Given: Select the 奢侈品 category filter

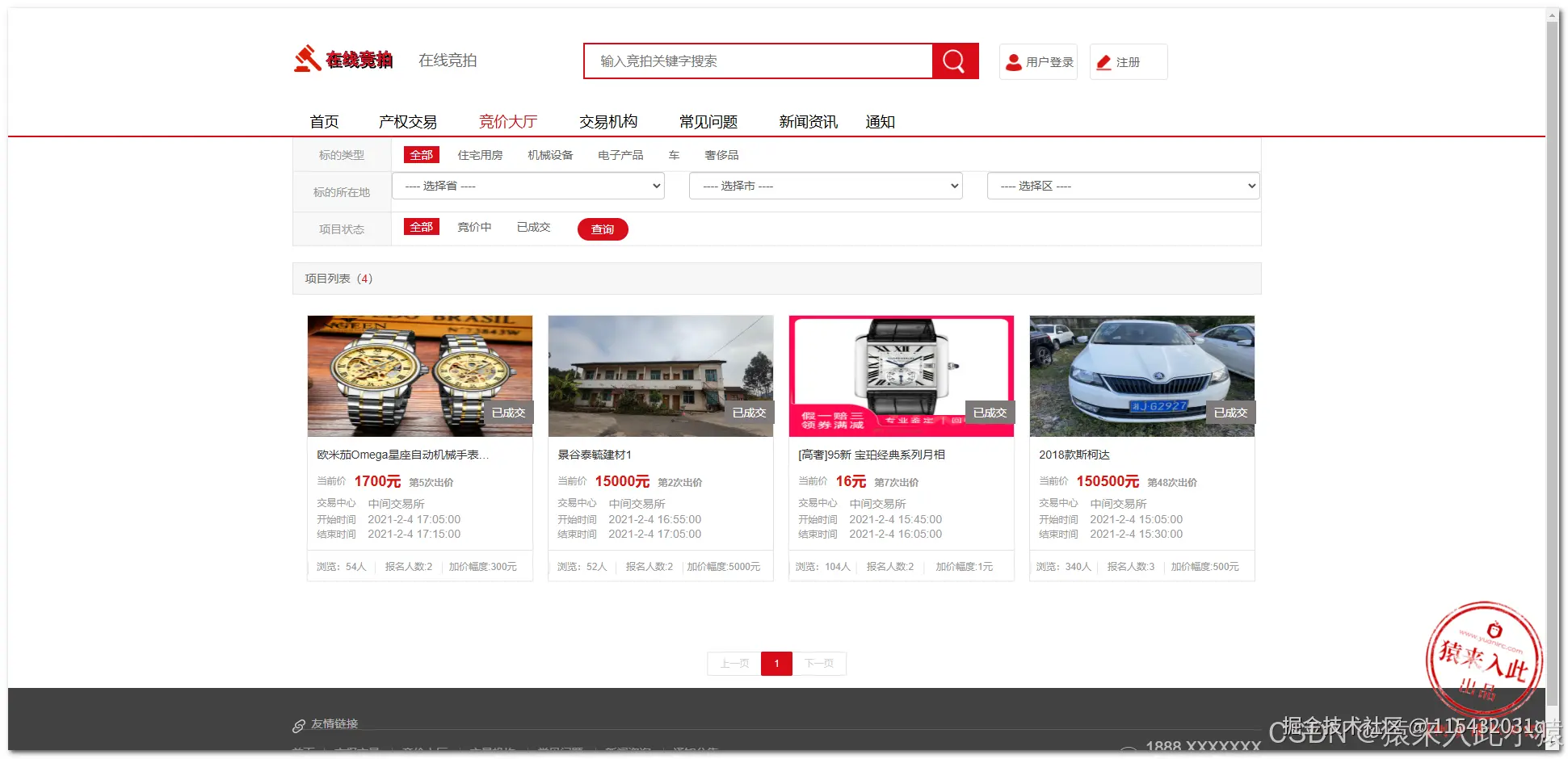Looking at the screenshot, I should coord(723,154).
